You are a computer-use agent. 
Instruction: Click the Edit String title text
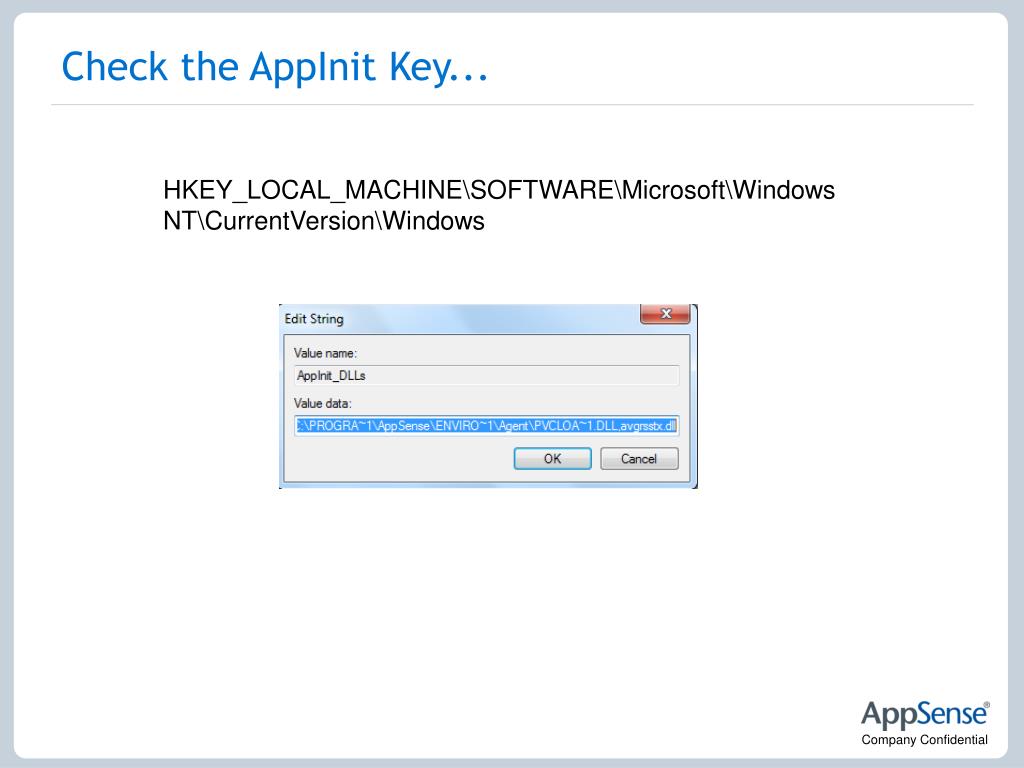tap(314, 319)
